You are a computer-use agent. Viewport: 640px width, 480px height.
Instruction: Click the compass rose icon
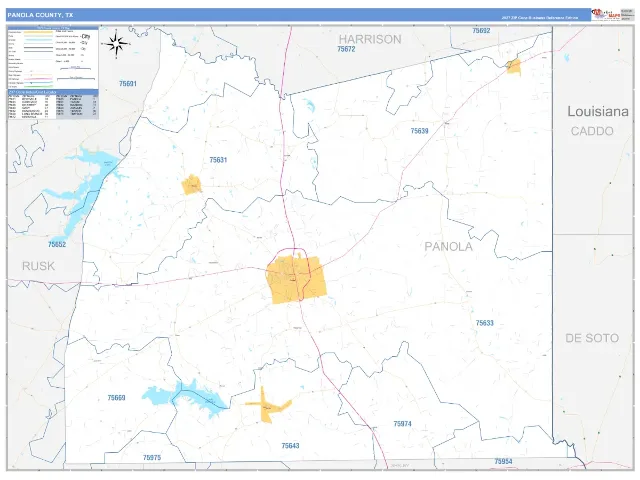click(116, 44)
